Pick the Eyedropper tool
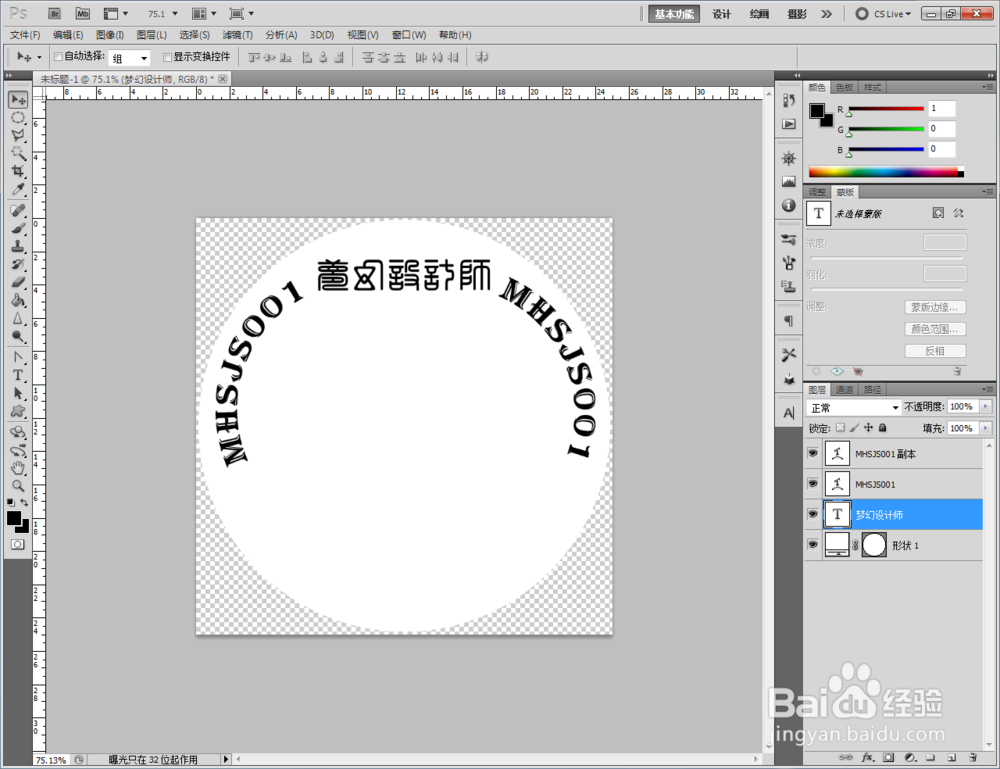The width and height of the screenshot is (1000, 769). click(18, 189)
